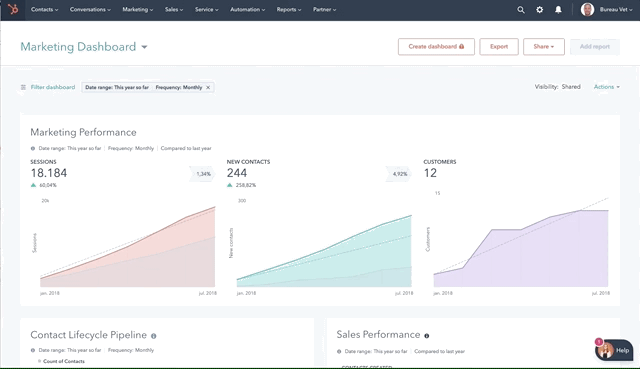Click Compared to last year in Marketing Performance

pyautogui.click(x=186, y=149)
